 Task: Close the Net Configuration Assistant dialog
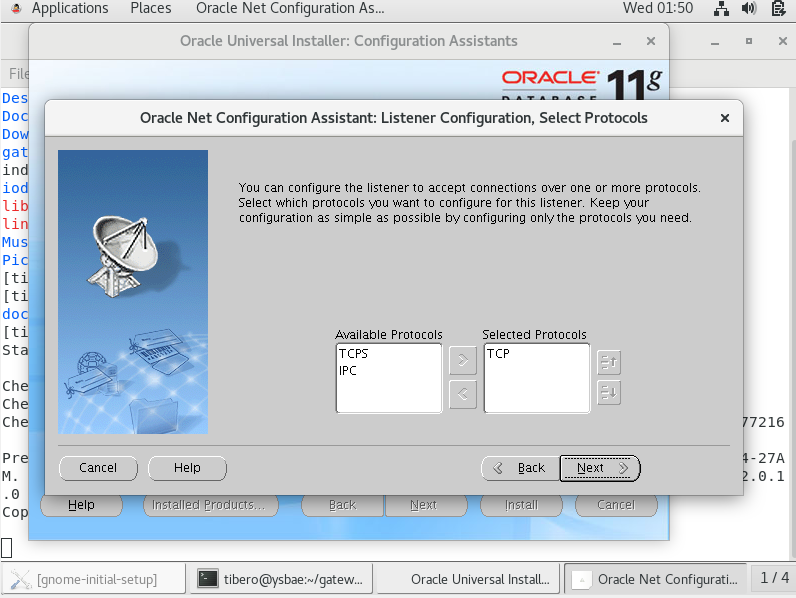pos(724,118)
